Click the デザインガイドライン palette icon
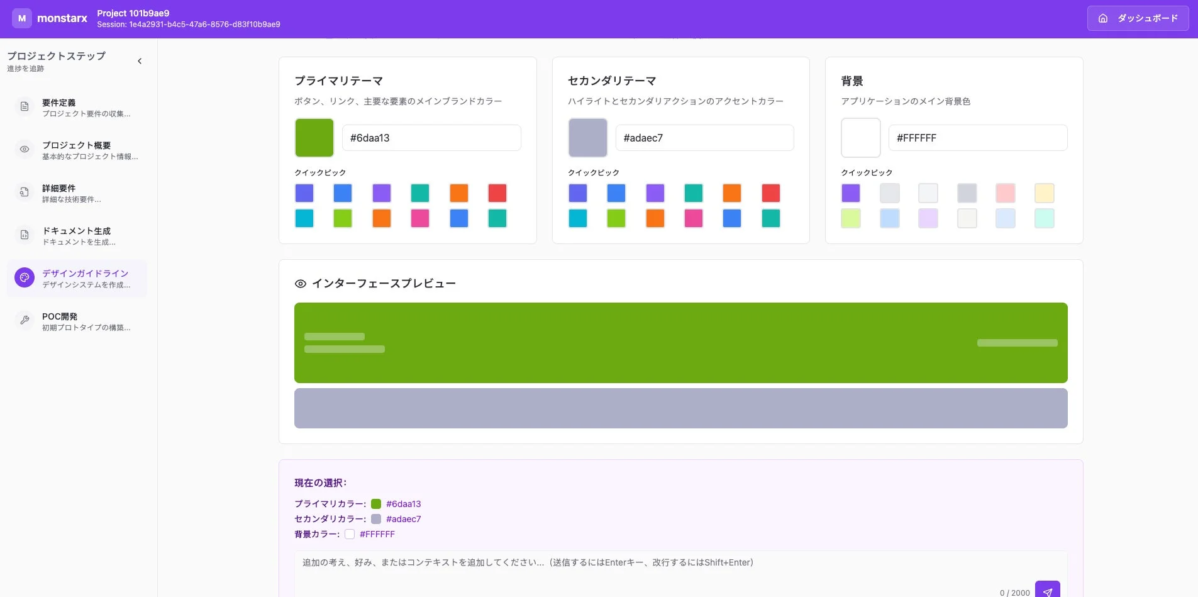This screenshot has width=1198, height=597. [x=24, y=276]
